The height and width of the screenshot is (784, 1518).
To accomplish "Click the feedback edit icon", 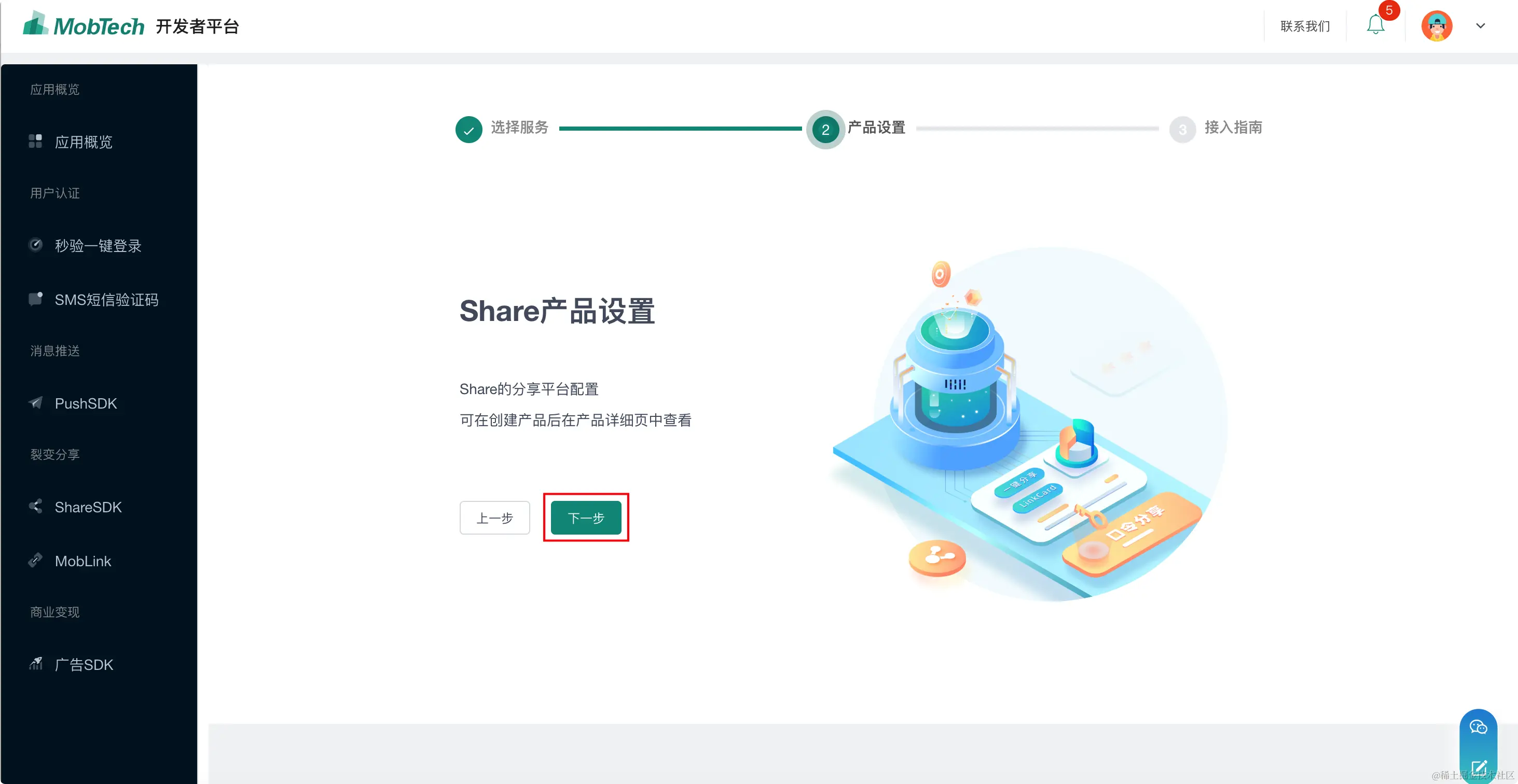I will (x=1479, y=767).
